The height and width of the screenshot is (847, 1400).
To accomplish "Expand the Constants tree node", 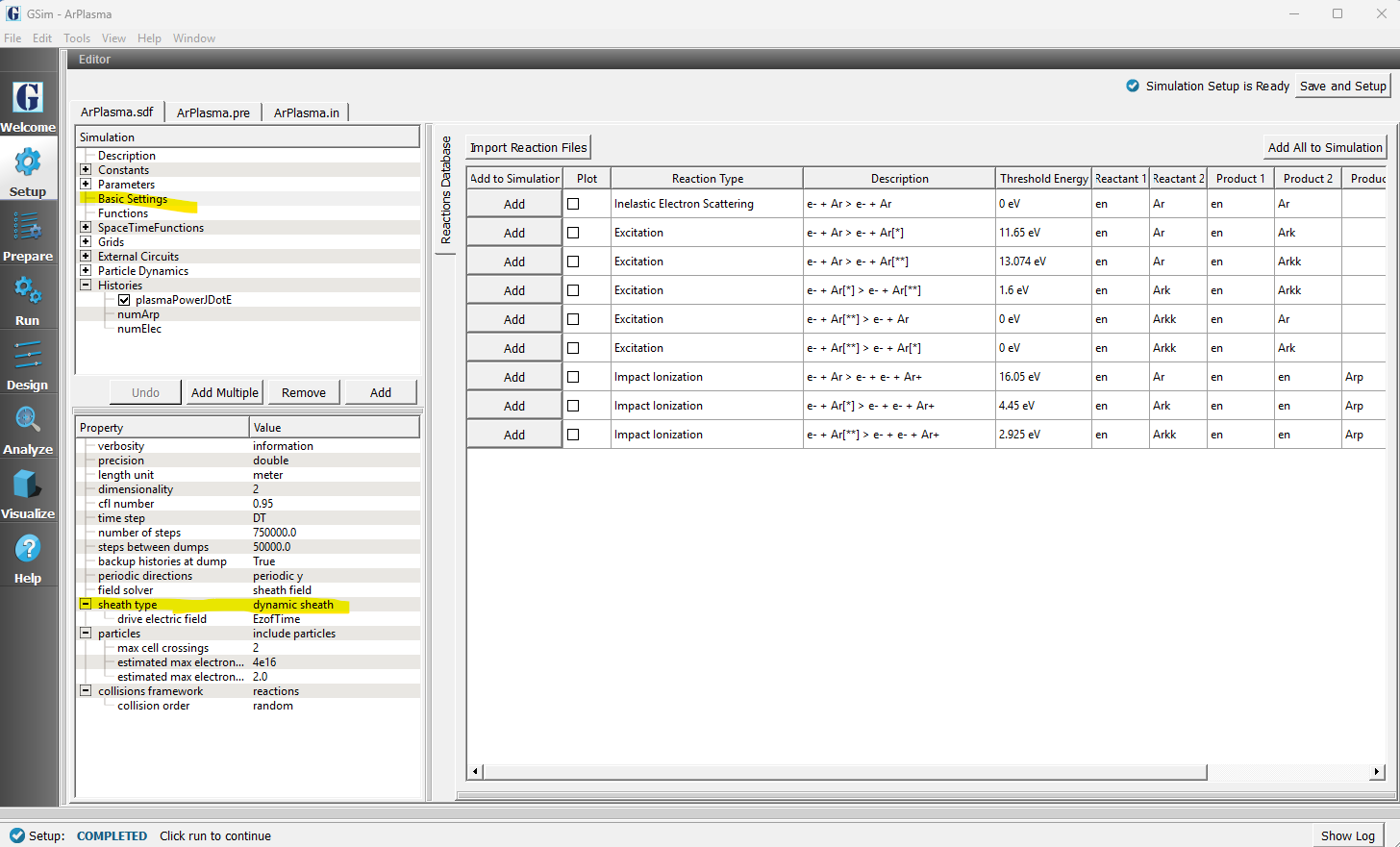I will 86,170.
